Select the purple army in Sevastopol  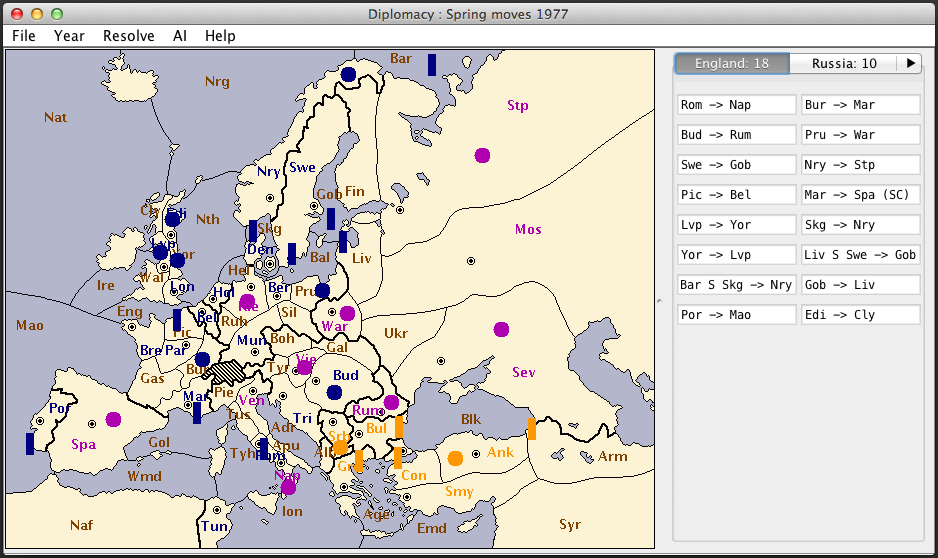pyautogui.click(x=501, y=330)
